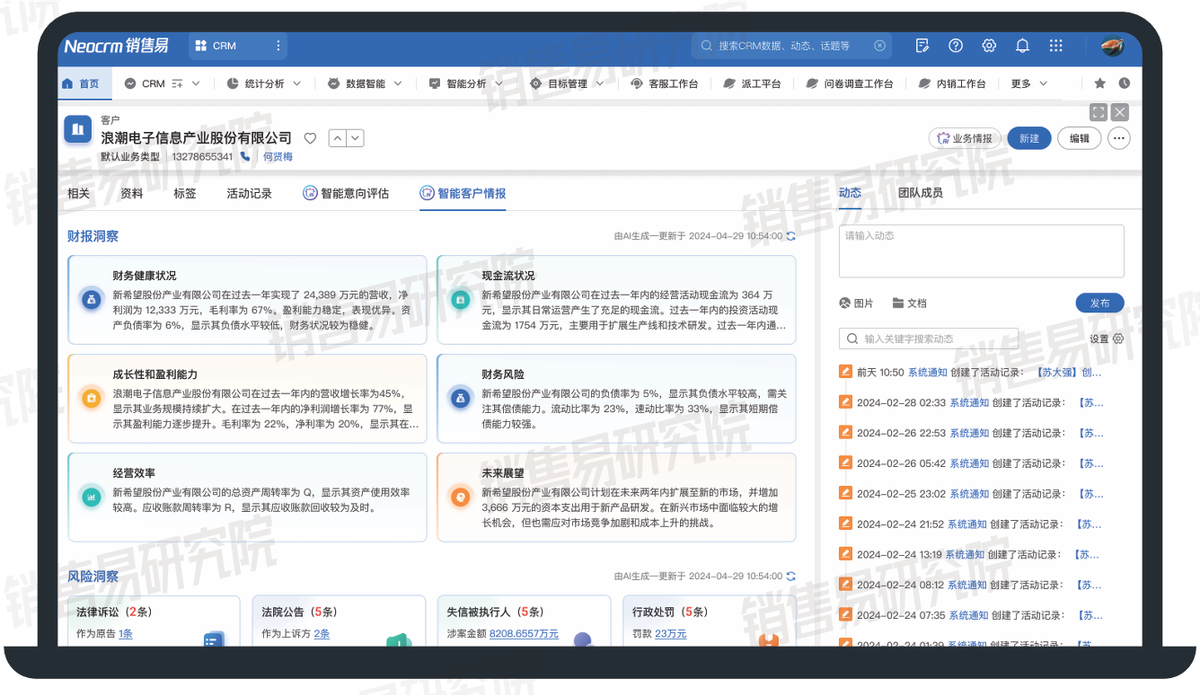Open the CRM app switcher grid icon
This screenshot has width=1200, height=695.
pos(201,46)
